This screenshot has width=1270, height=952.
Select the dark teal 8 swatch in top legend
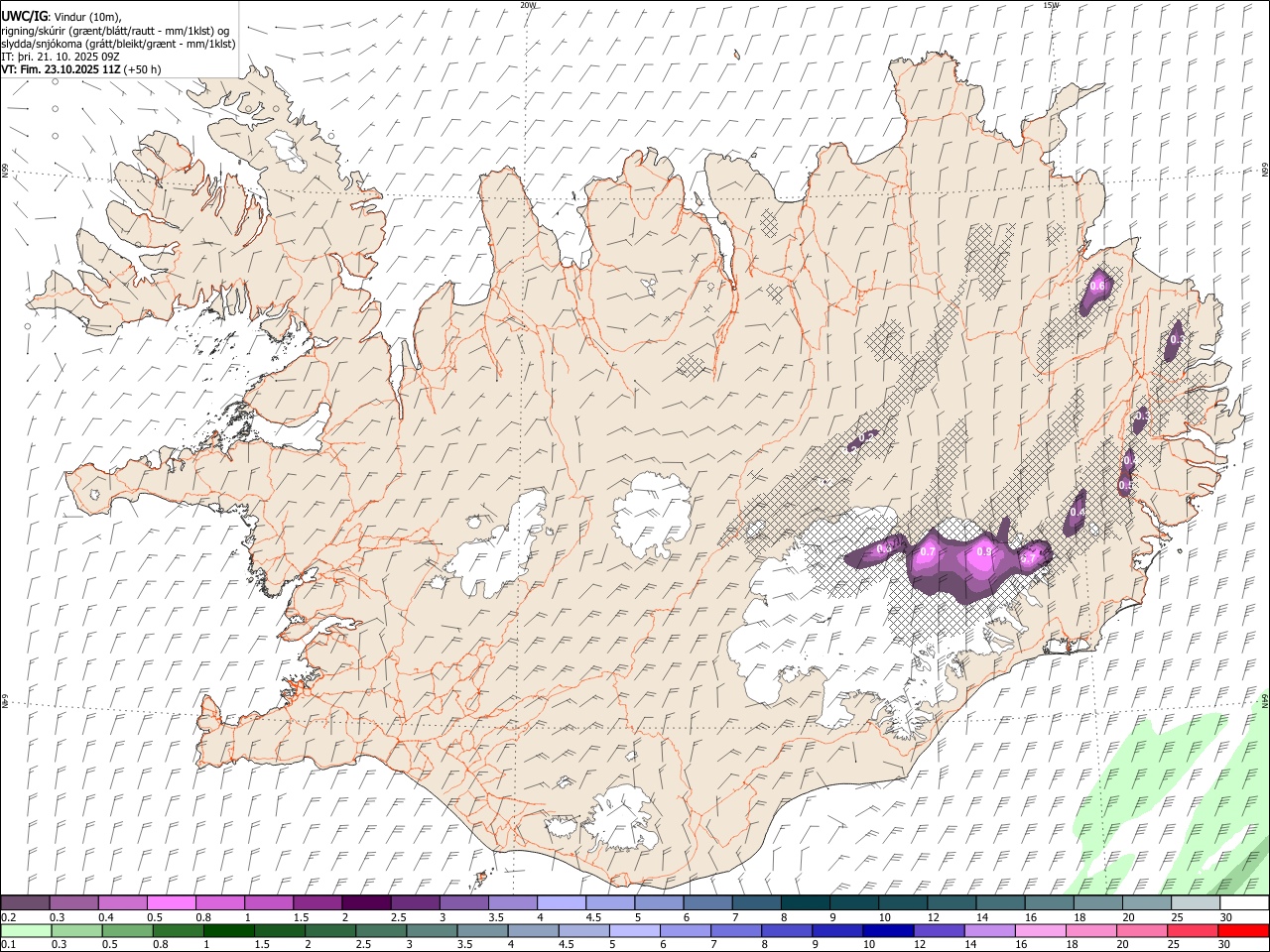[x=806, y=903]
